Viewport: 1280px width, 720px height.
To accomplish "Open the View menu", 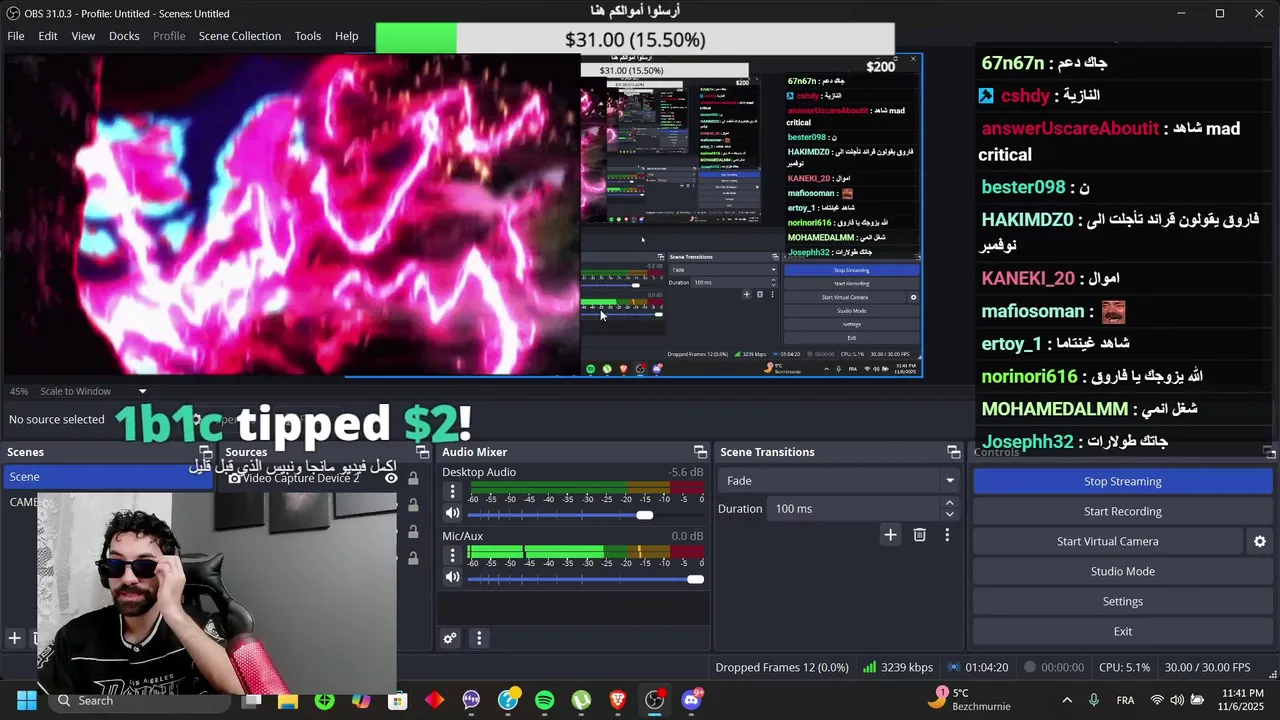I will pyautogui.click(x=83, y=36).
